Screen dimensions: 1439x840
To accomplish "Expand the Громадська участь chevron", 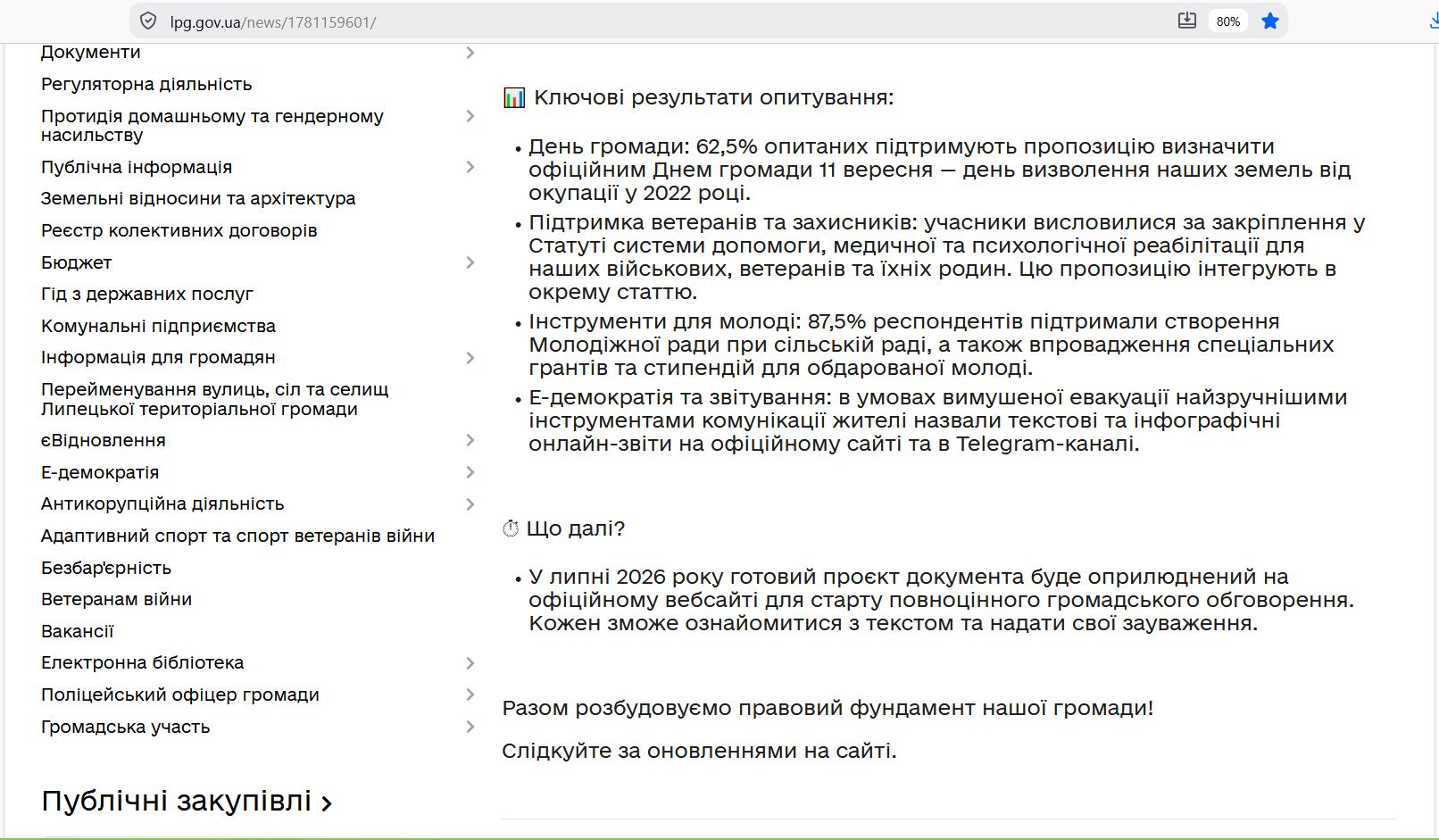I will coord(470,727).
